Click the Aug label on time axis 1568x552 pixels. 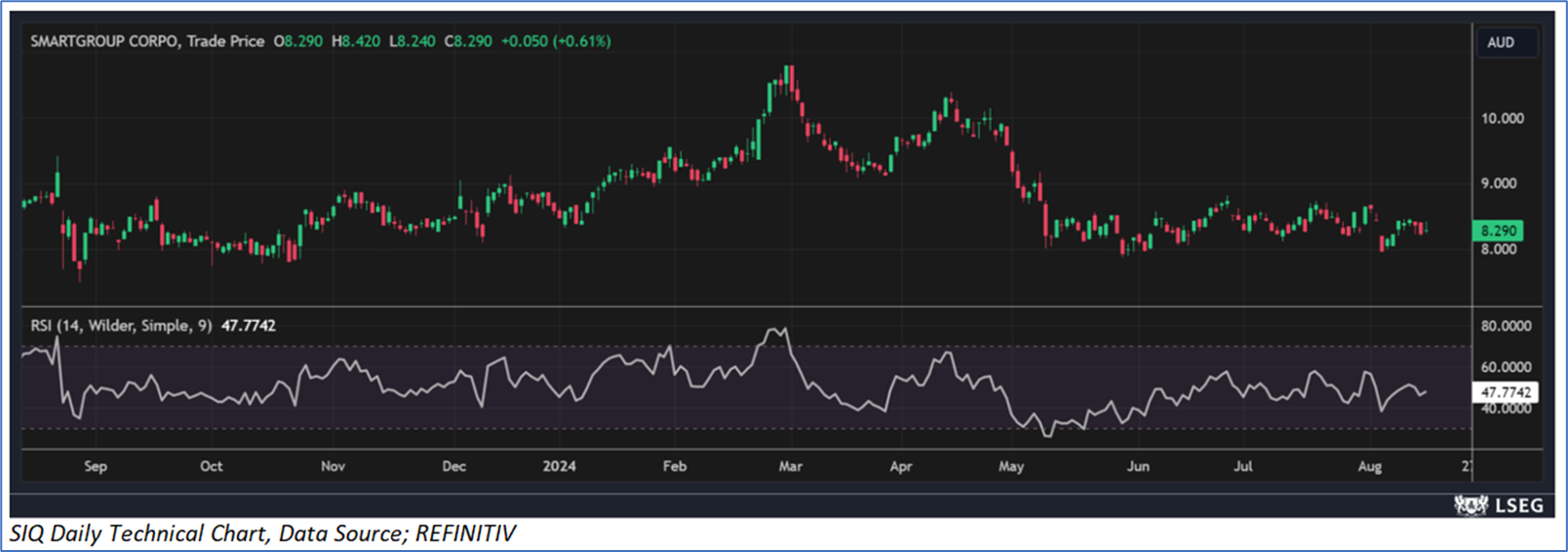pyautogui.click(x=1370, y=466)
